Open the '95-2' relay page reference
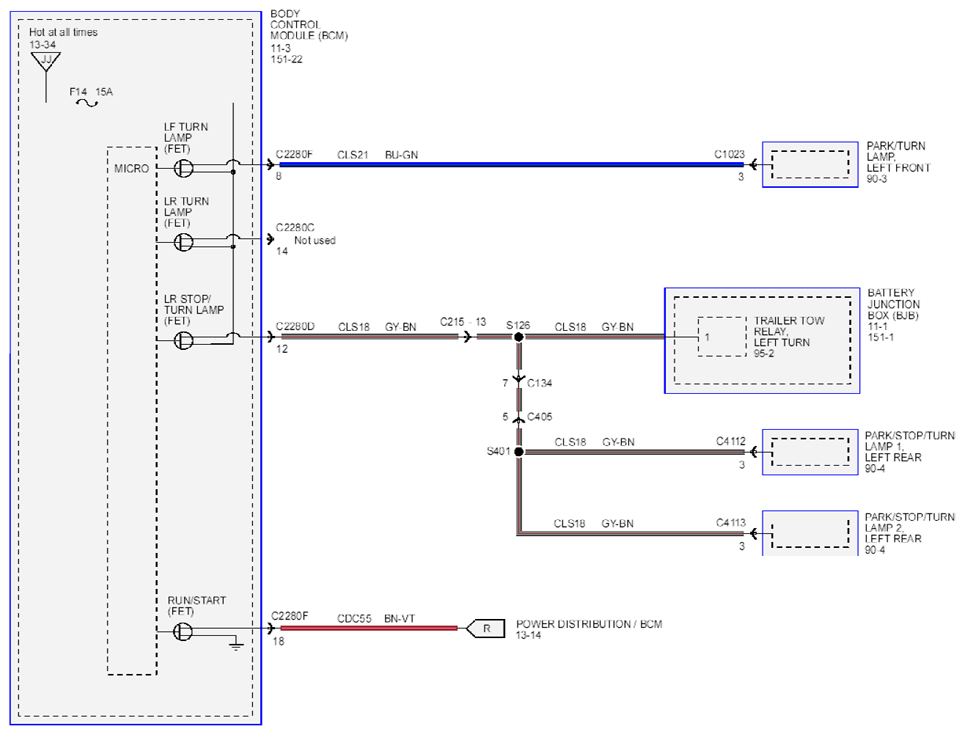The width and height of the screenshot is (965, 735). [x=764, y=354]
